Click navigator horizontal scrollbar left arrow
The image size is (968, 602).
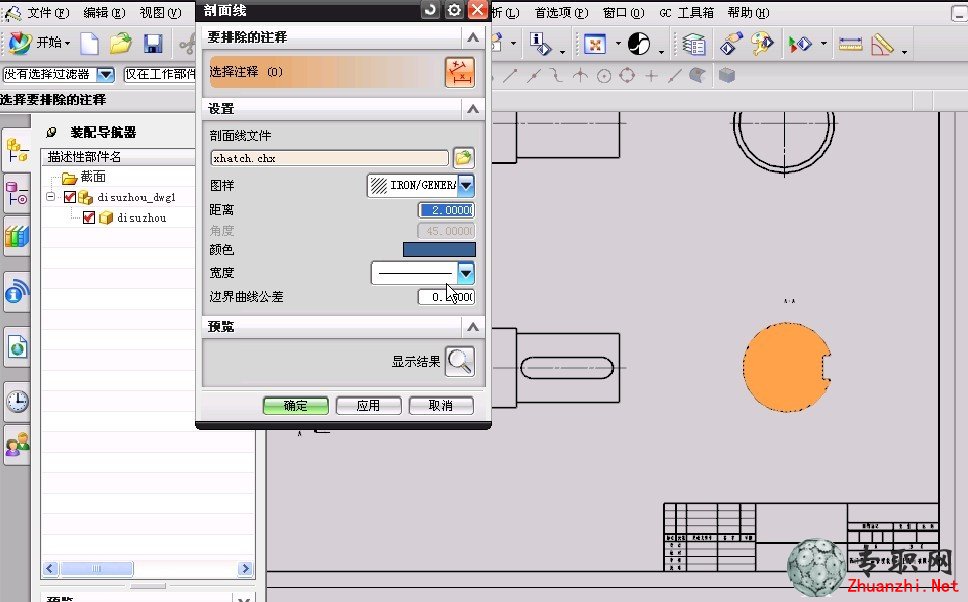[51, 569]
